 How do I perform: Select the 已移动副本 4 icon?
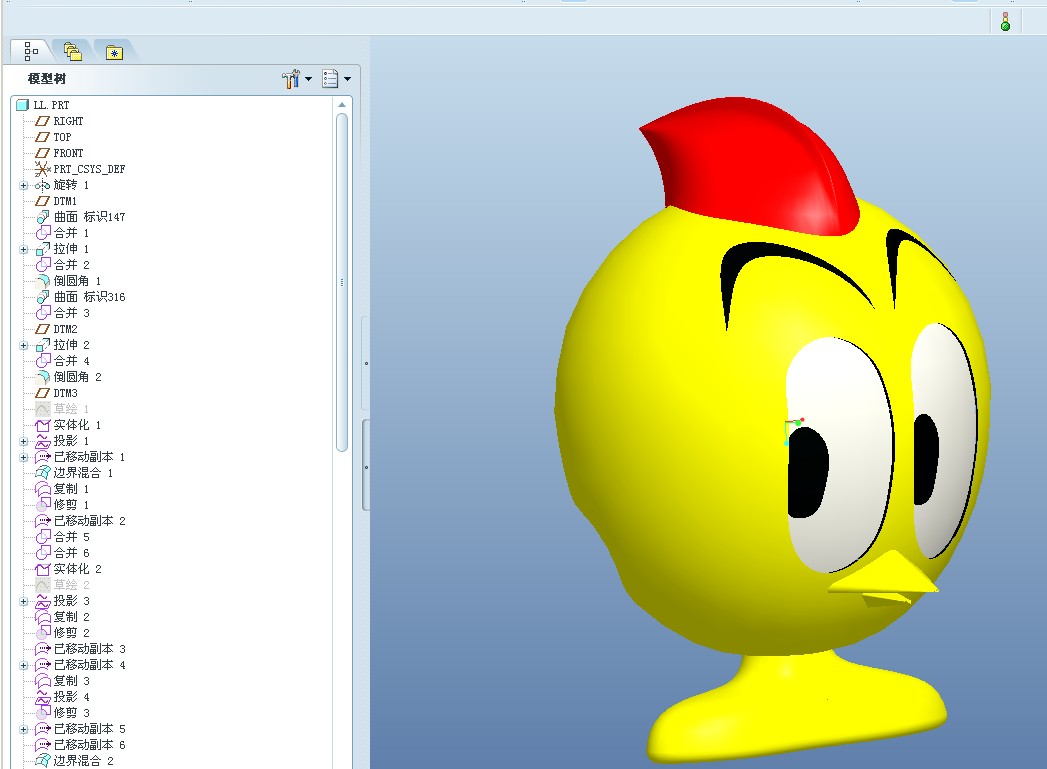(x=43, y=666)
